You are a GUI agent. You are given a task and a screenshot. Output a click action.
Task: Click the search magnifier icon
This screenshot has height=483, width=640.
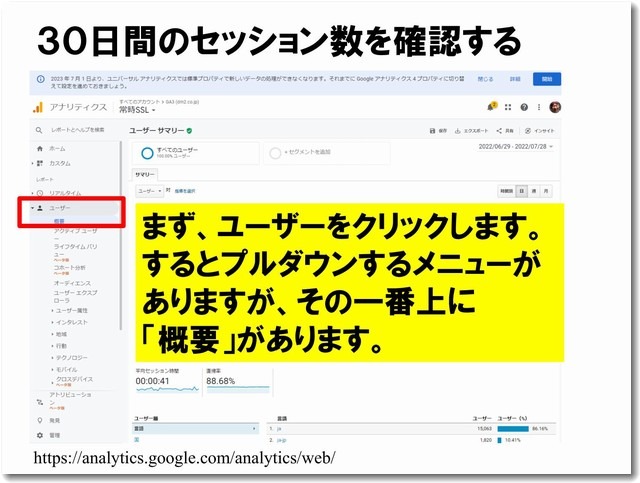tap(39, 130)
